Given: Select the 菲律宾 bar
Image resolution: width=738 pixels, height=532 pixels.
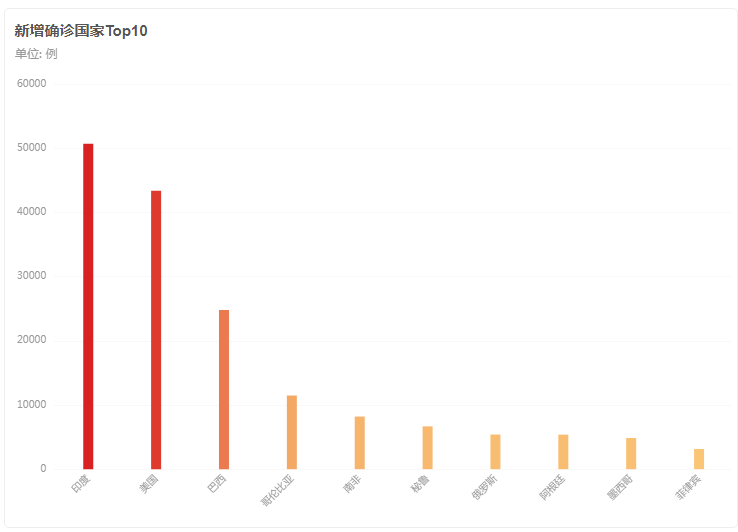Looking at the screenshot, I should coord(699,459).
